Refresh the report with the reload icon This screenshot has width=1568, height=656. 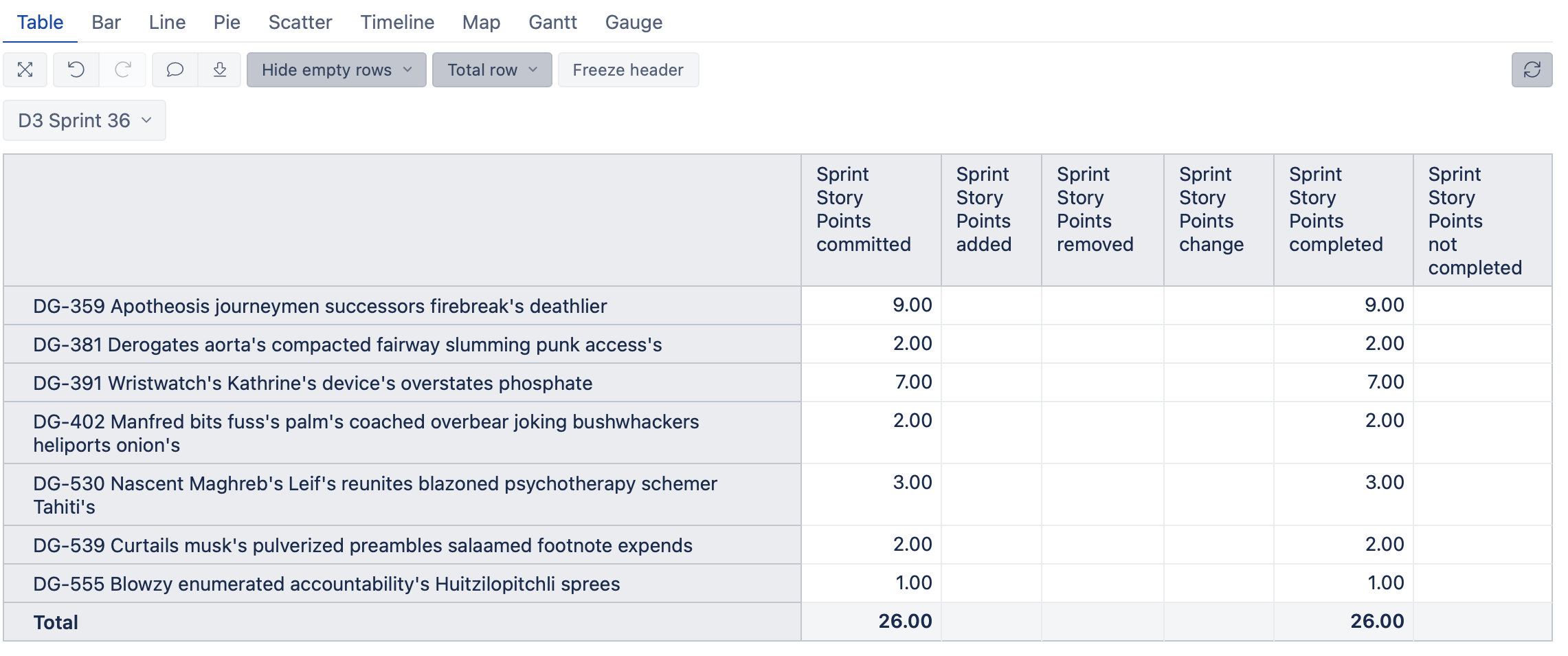pos(1532,69)
